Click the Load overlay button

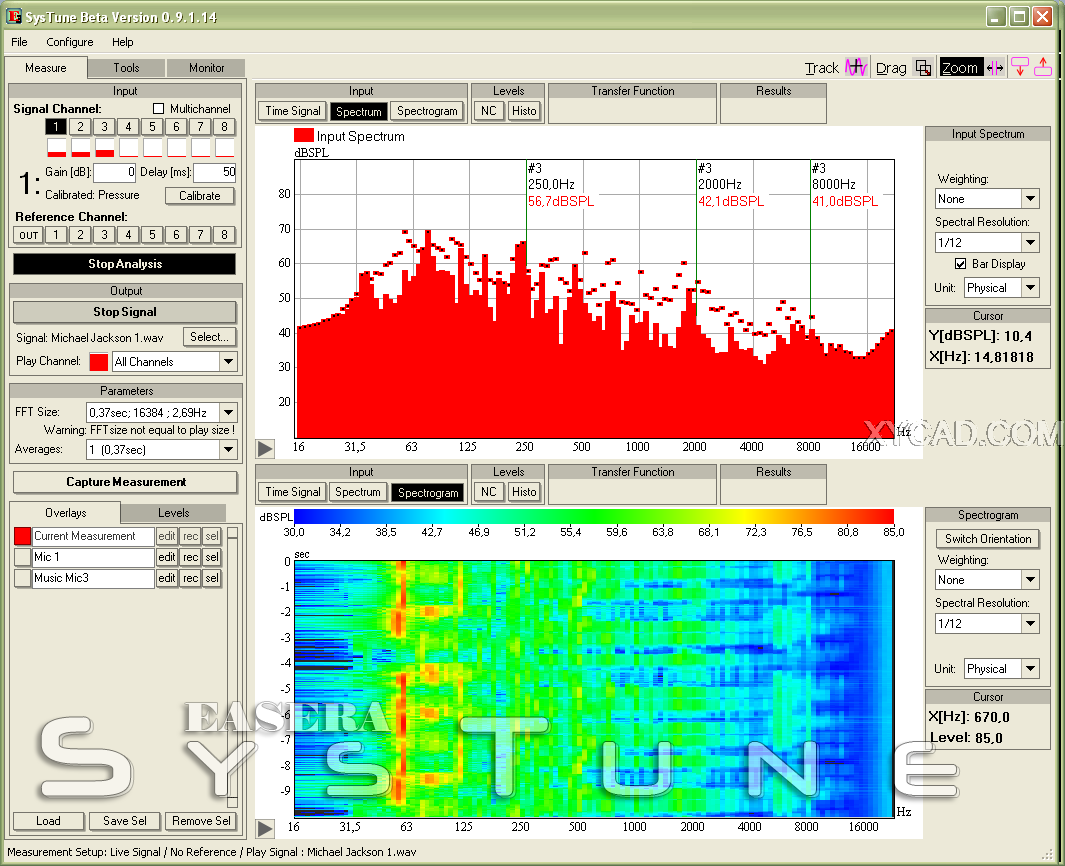click(48, 820)
